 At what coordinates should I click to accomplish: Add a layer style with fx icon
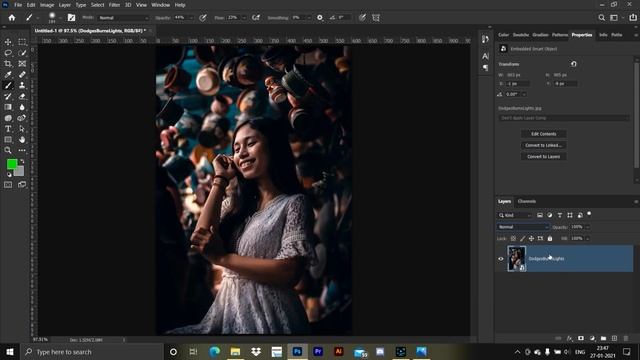tap(570, 338)
